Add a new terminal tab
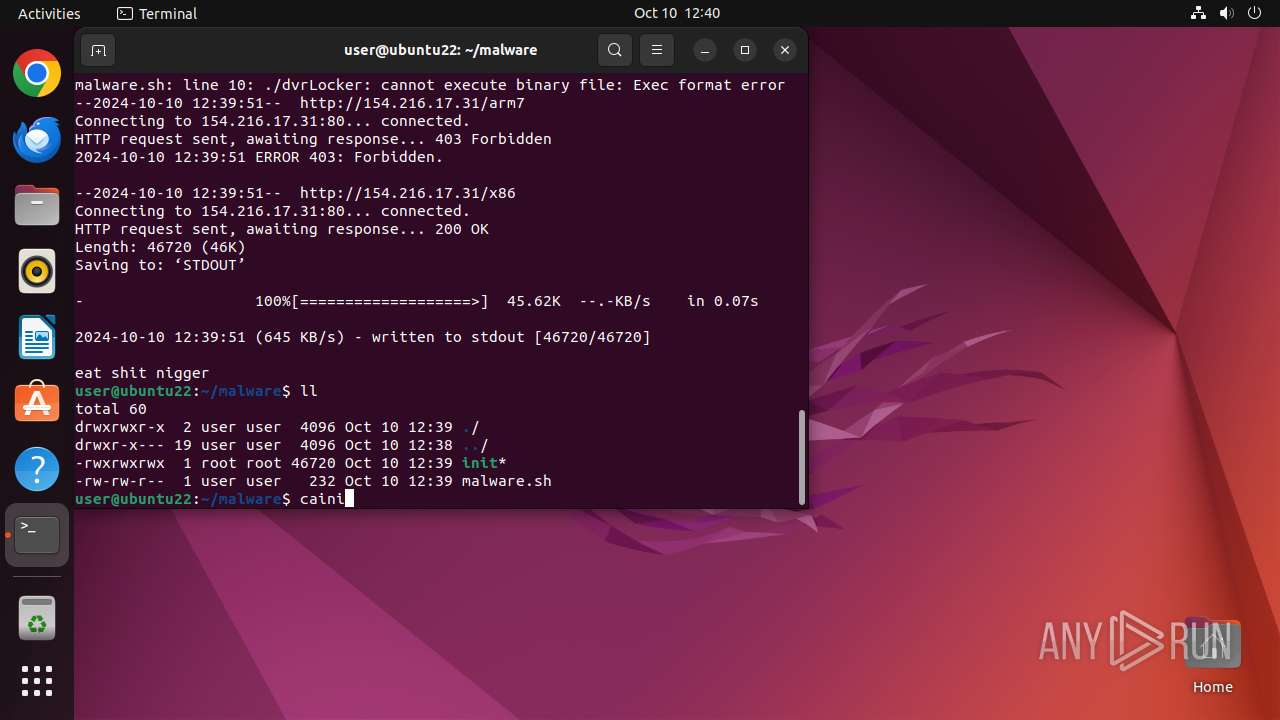The height and width of the screenshot is (720, 1280). click(98, 50)
